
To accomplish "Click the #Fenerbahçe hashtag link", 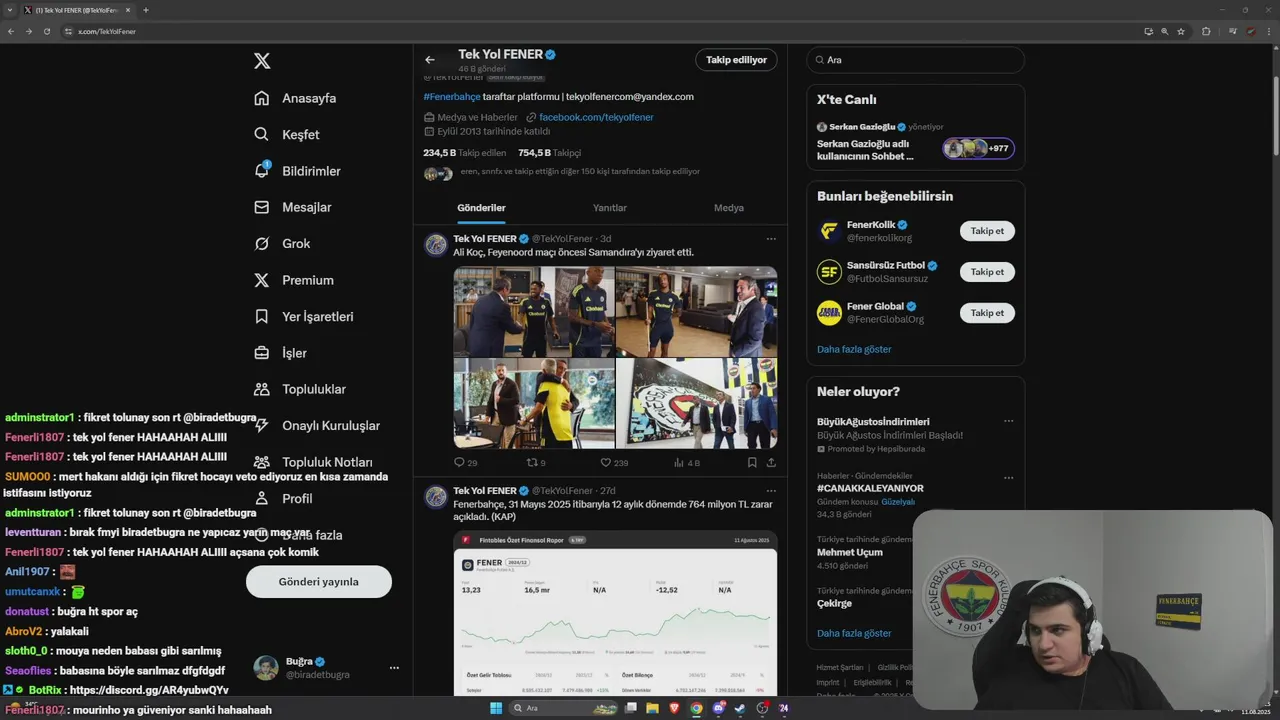I will (452, 97).
